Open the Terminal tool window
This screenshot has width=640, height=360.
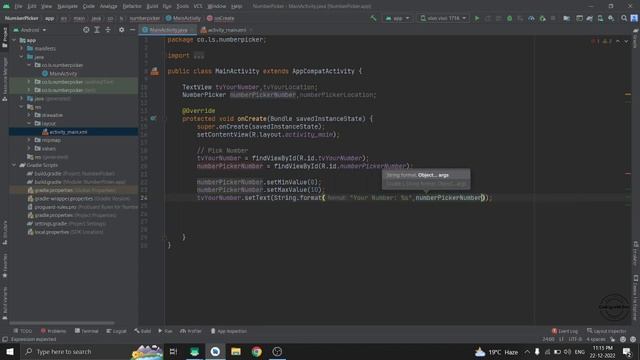87,331
